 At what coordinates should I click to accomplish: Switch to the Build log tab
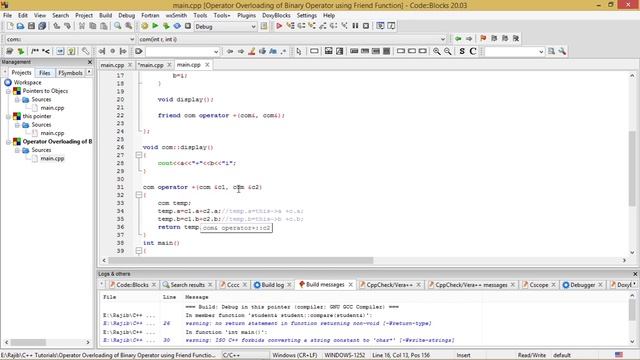tap(272, 285)
